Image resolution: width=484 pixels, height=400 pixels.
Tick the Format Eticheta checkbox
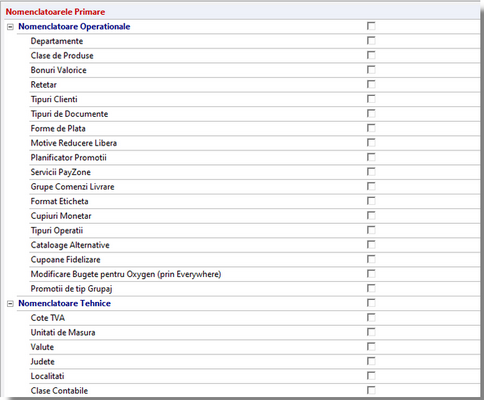click(371, 201)
